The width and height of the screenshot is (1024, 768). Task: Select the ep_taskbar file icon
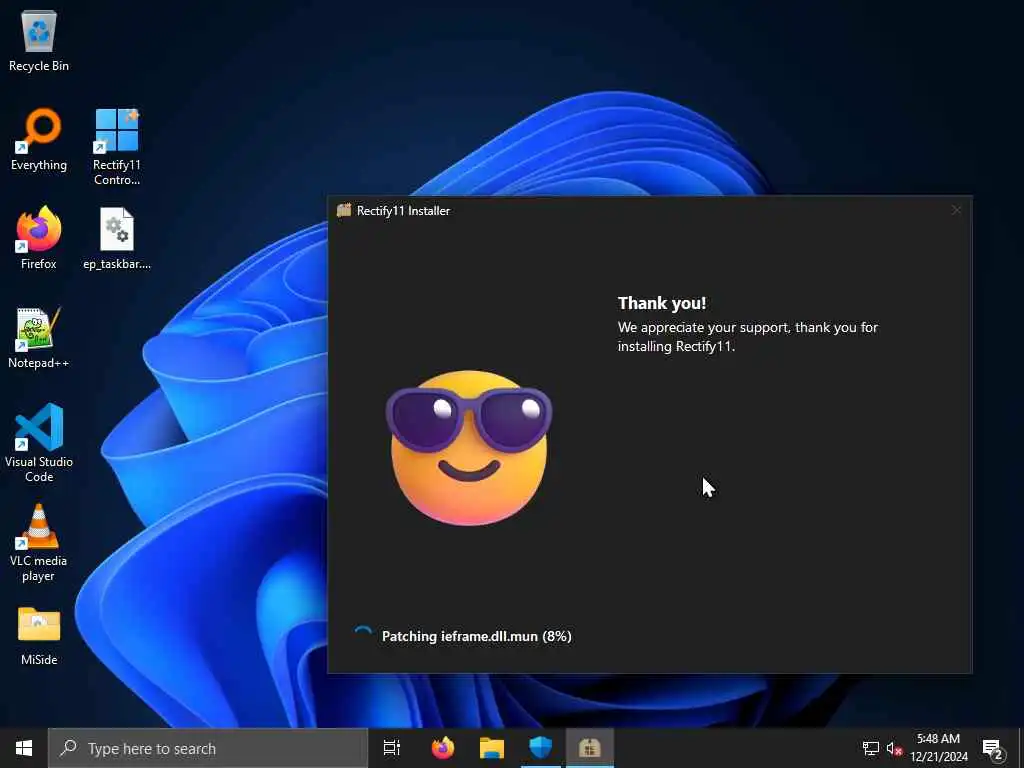pos(117,238)
